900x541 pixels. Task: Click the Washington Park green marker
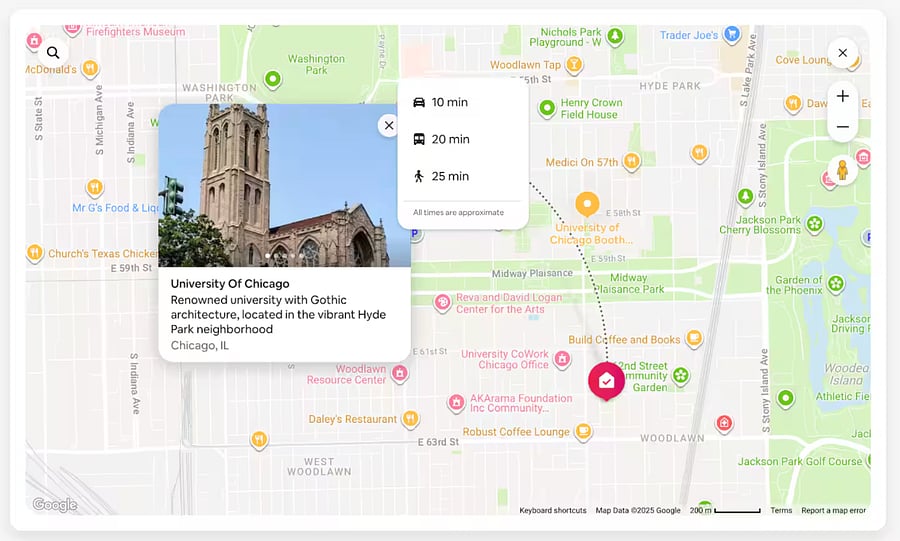[273, 79]
